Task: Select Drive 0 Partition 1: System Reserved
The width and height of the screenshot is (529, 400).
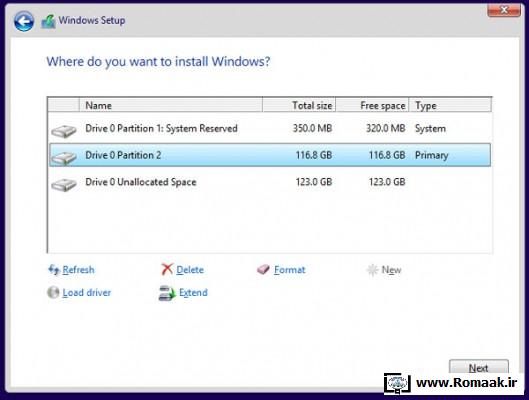Action: [x=270, y=128]
